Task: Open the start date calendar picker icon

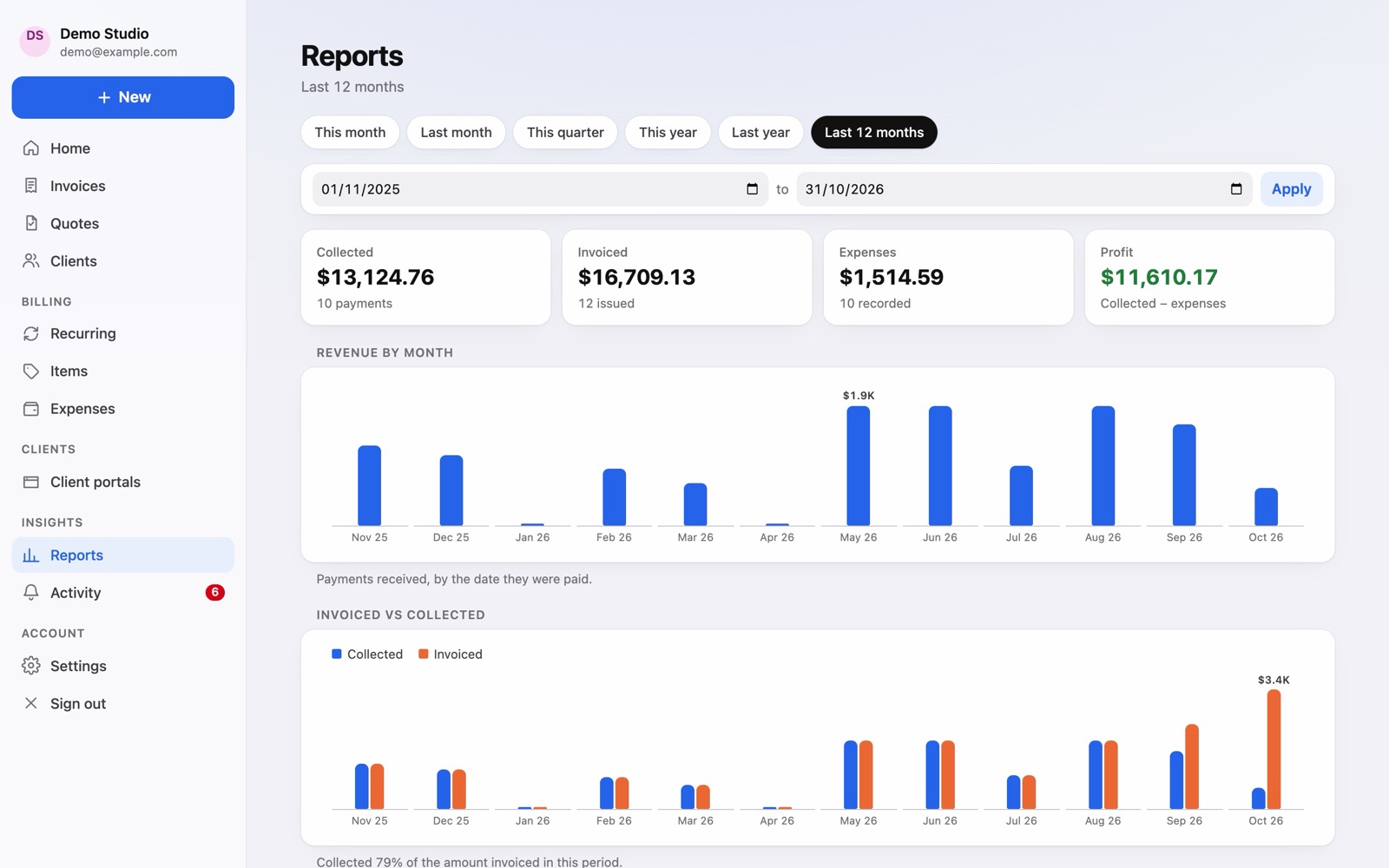Action: pyautogui.click(x=753, y=189)
